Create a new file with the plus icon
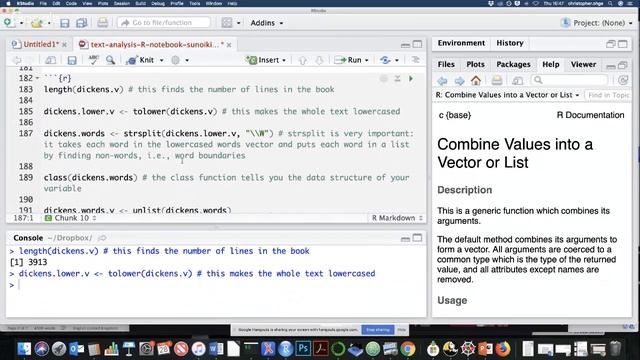This screenshot has width=640, height=360. tap(9, 23)
